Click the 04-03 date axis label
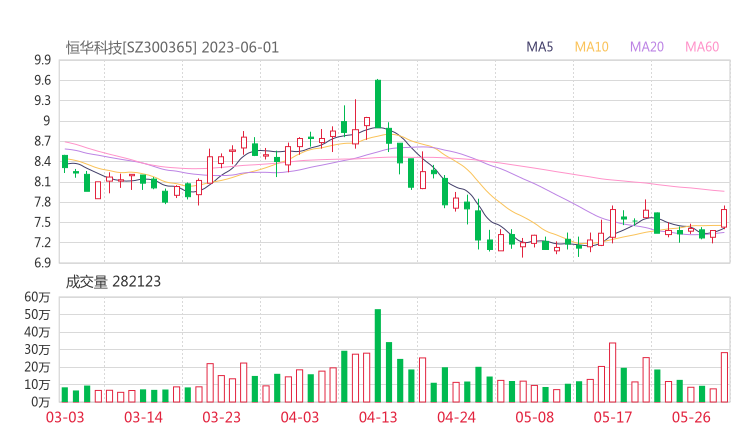740x440 pixels. [300, 417]
